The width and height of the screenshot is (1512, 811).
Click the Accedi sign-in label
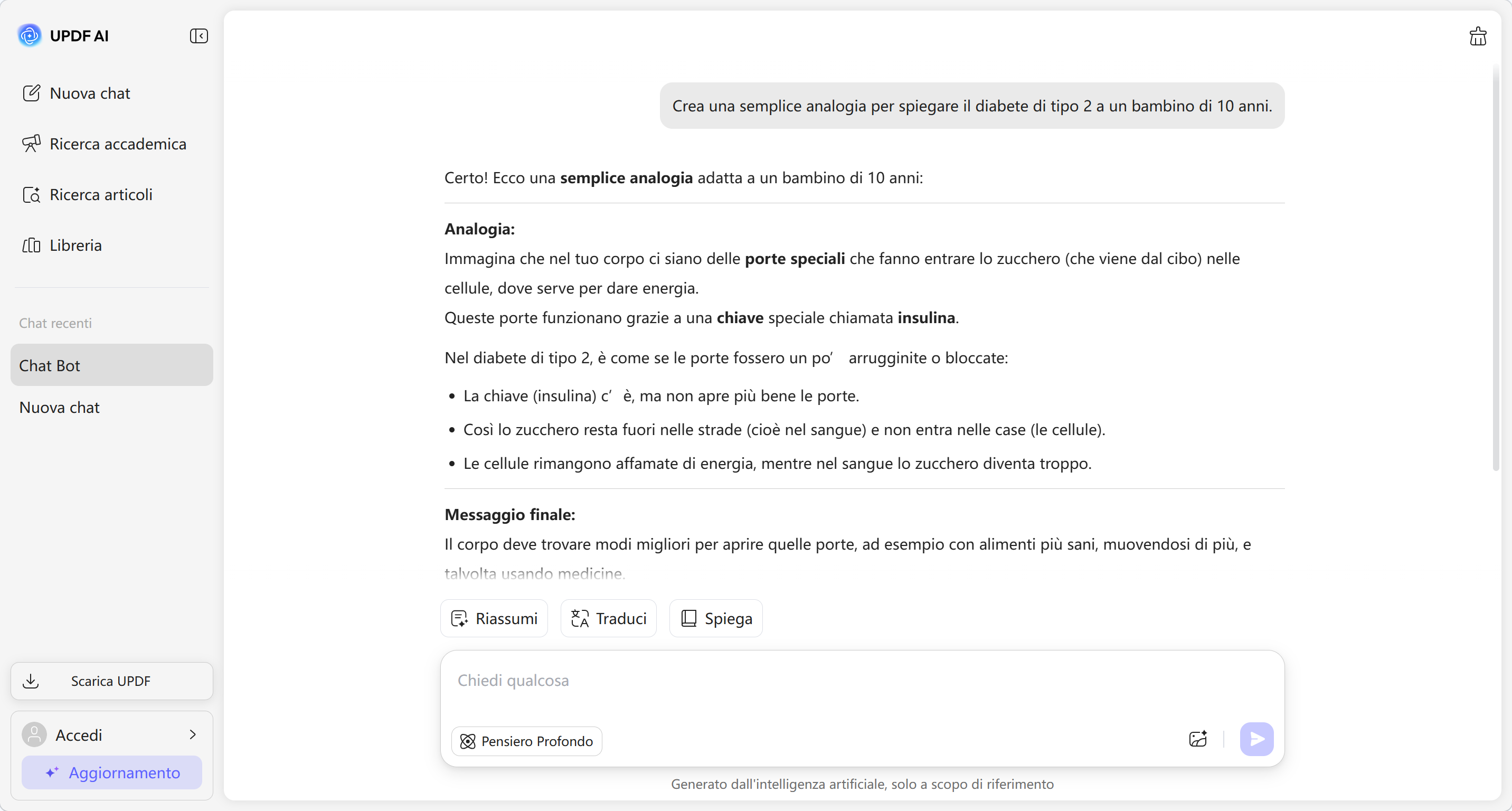(79, 735)
